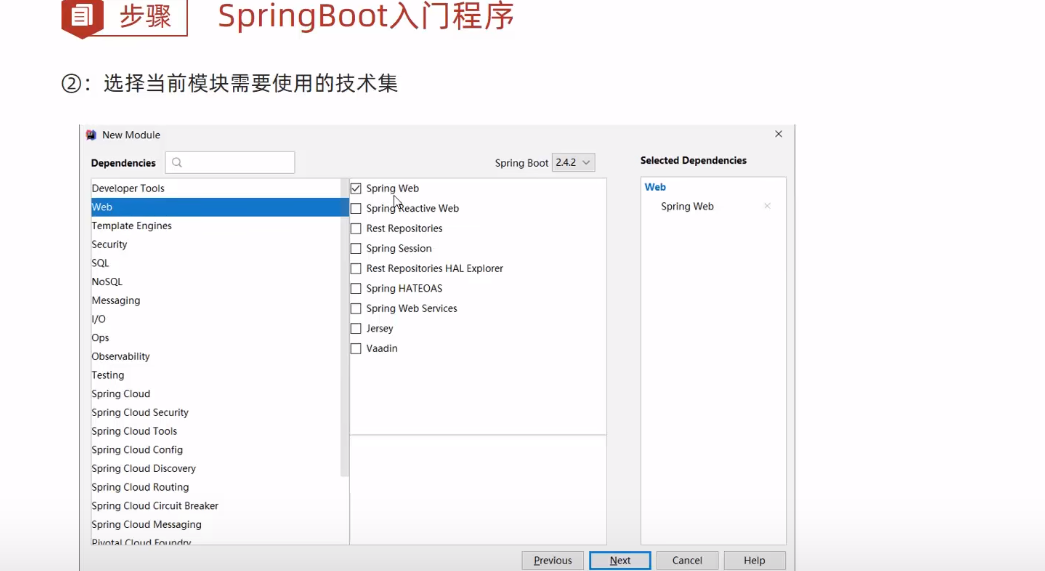Click the search magnifier icon in Dependencies

point(177,163)
